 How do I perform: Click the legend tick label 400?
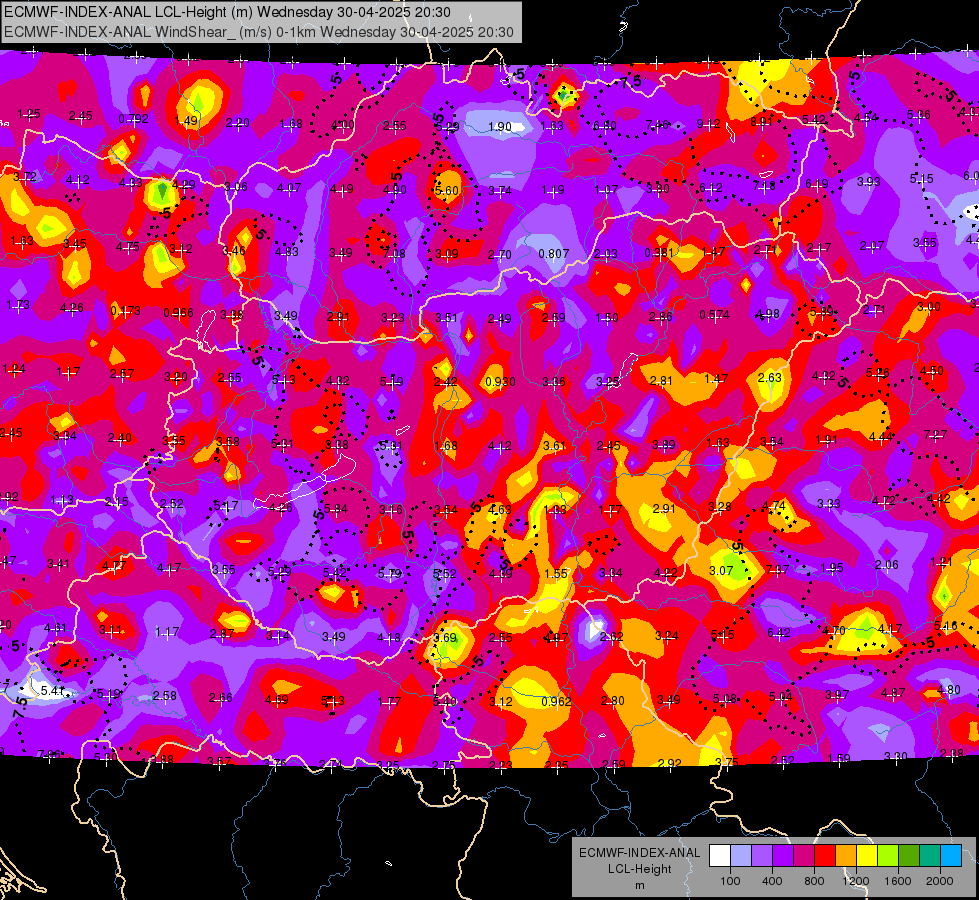coord(772,881)
